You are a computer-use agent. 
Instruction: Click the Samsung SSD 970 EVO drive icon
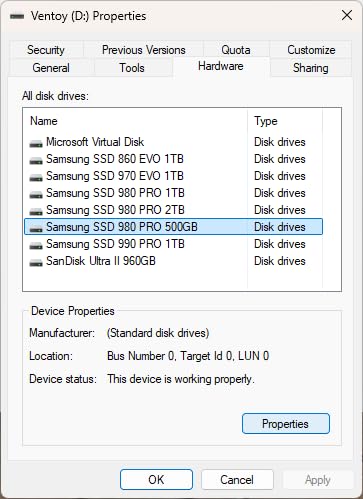36,177
